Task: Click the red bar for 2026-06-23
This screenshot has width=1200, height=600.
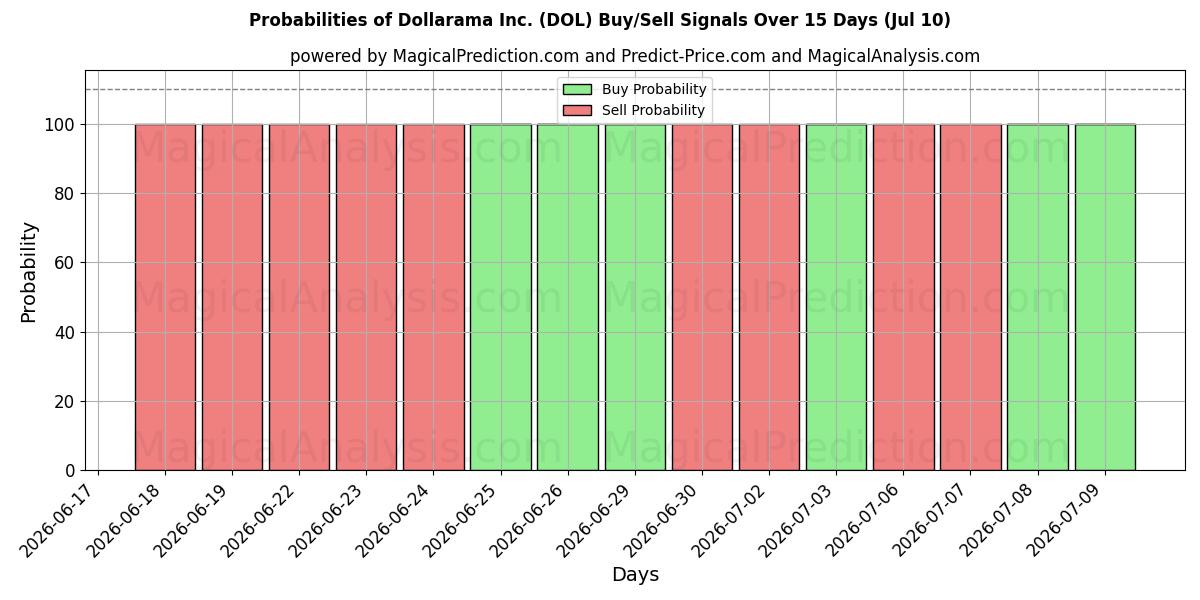Action: pyautogui.click(x=366, y=297)
